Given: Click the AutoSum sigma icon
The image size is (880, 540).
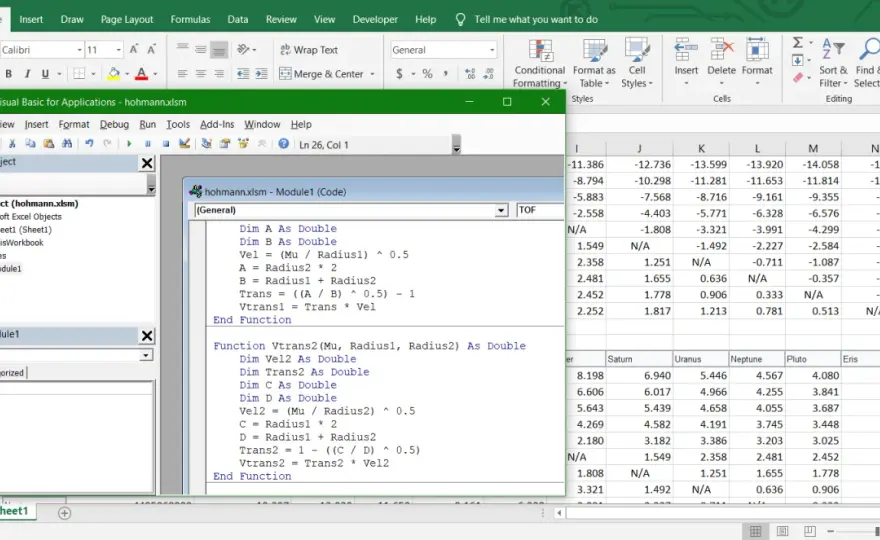Looking at the screenshot, I should 798,43.
